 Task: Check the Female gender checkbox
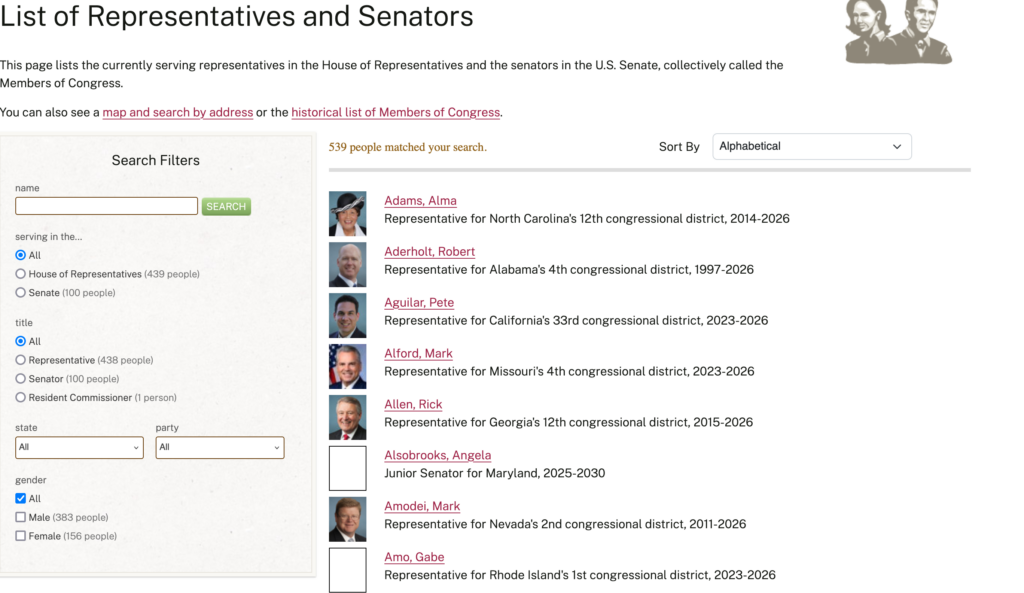[21, 536]
